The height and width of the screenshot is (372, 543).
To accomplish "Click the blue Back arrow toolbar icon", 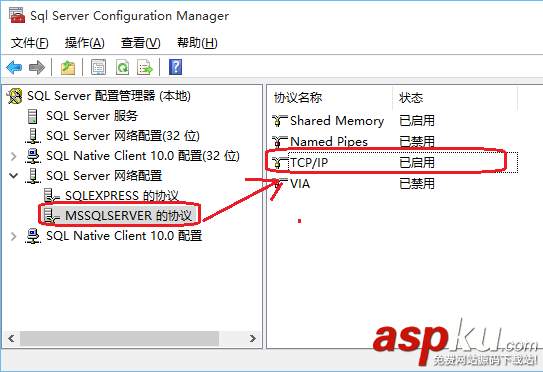I will click(x=14, y=67).
